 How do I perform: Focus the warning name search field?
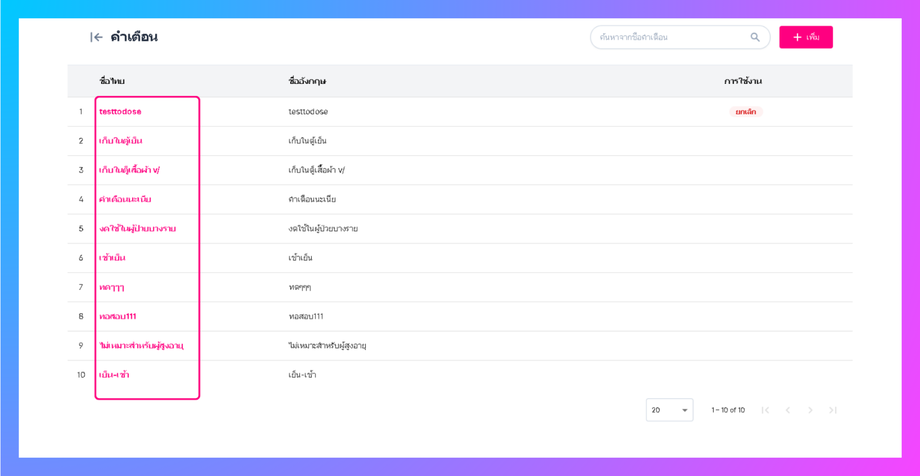[670, 37]
